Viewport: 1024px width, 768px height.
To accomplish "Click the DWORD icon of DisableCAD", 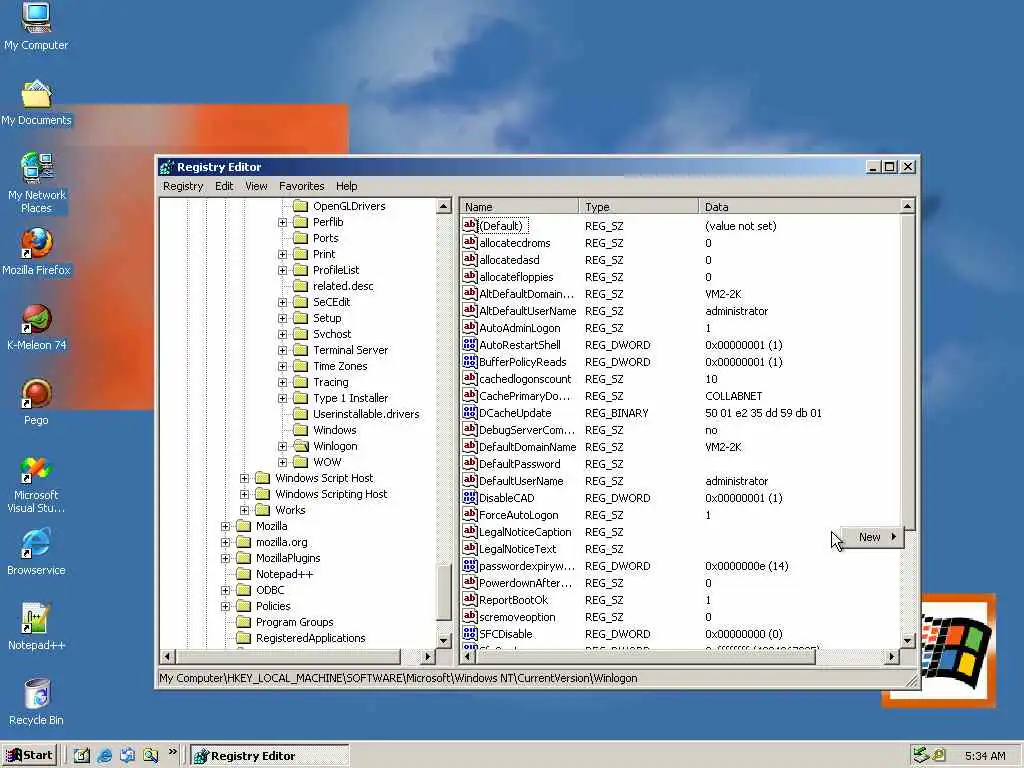I will pyautogui.click(x=470, y=497).
